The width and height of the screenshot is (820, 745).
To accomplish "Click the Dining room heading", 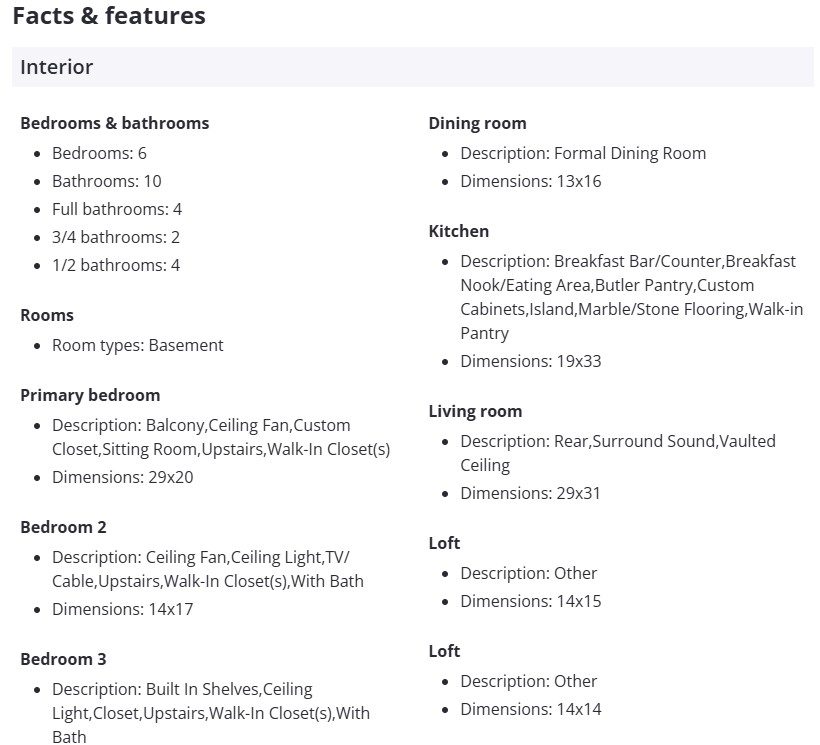I will click(477, 123).
